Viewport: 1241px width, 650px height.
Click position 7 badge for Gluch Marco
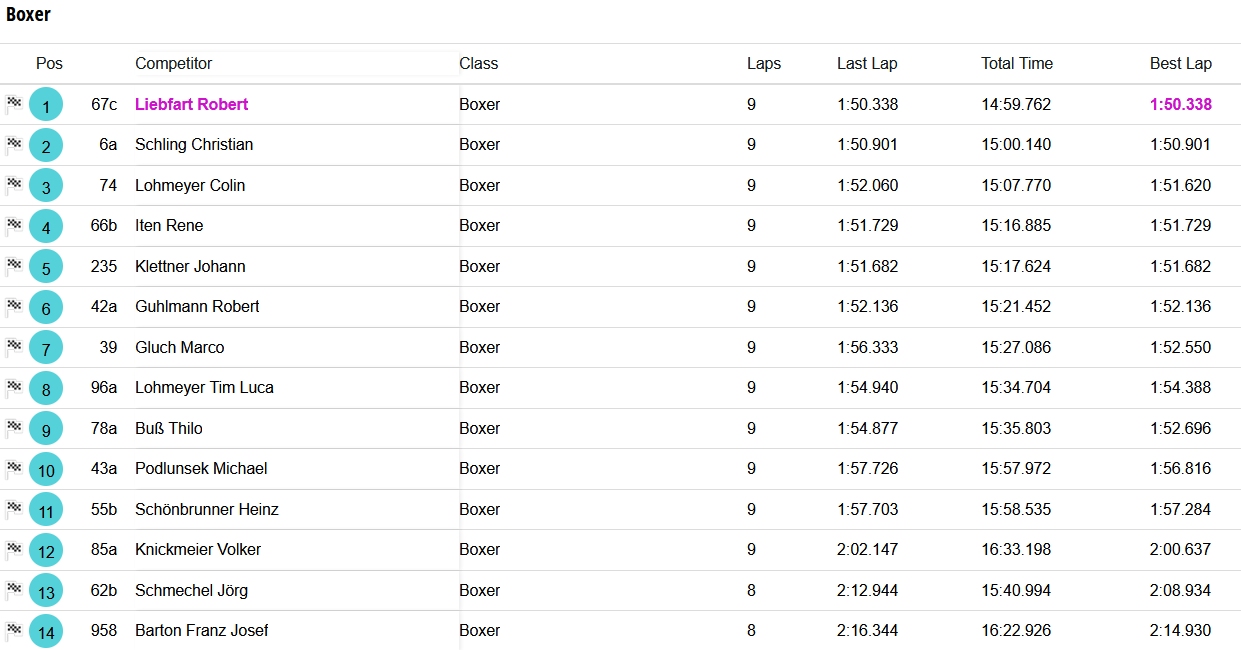coord(46,348)
